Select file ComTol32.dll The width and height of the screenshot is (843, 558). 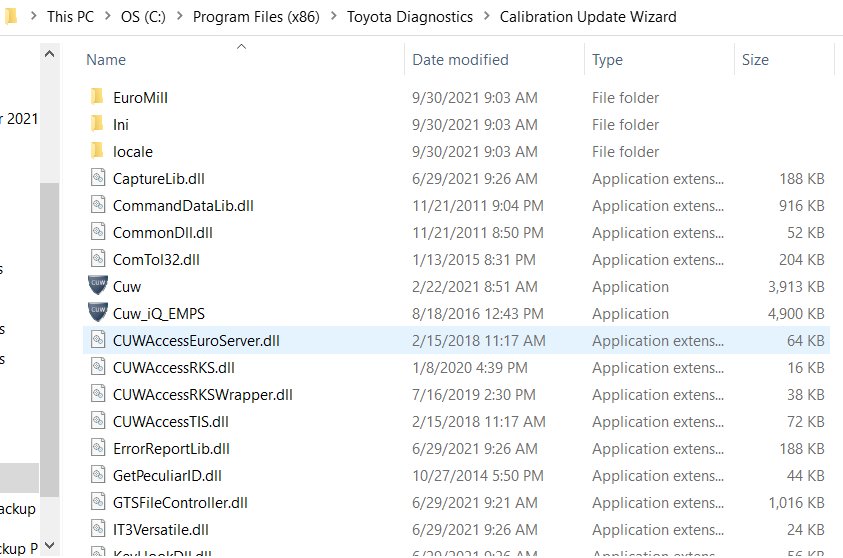click(156, 260)
